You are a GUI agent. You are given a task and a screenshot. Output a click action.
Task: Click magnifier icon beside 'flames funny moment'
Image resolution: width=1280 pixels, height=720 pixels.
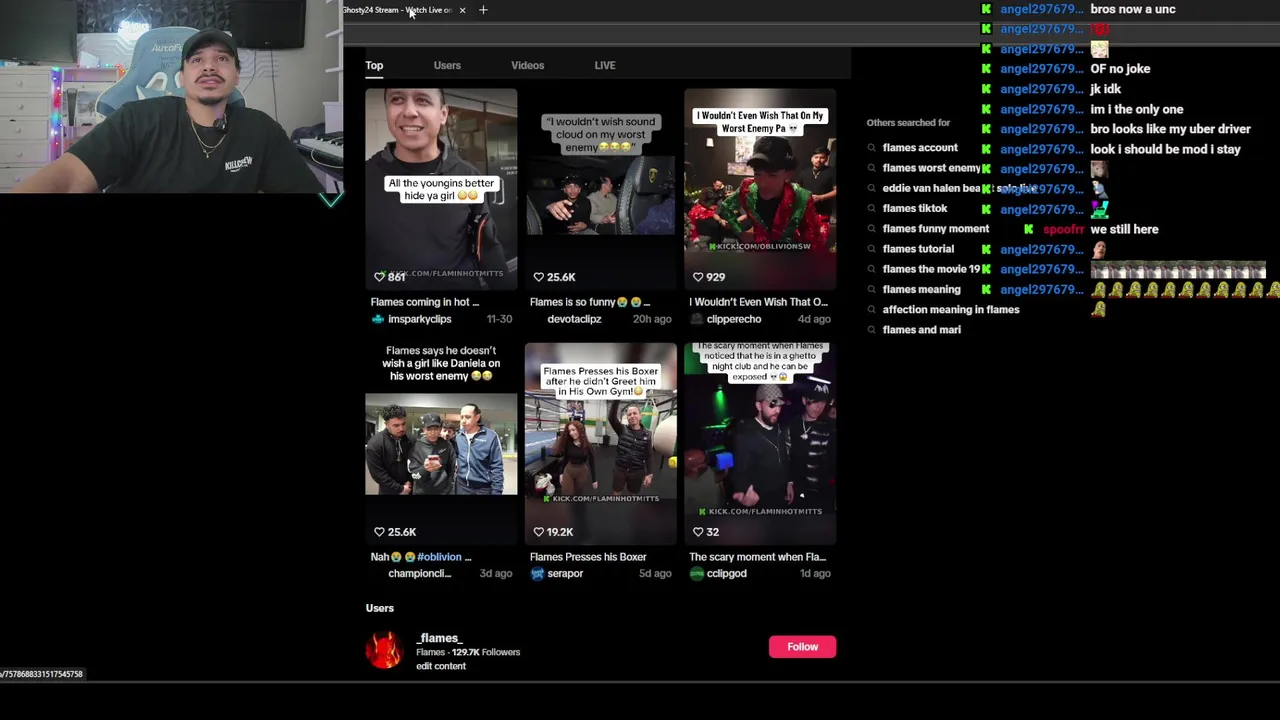pyautogui.click(x=872, y=229)
